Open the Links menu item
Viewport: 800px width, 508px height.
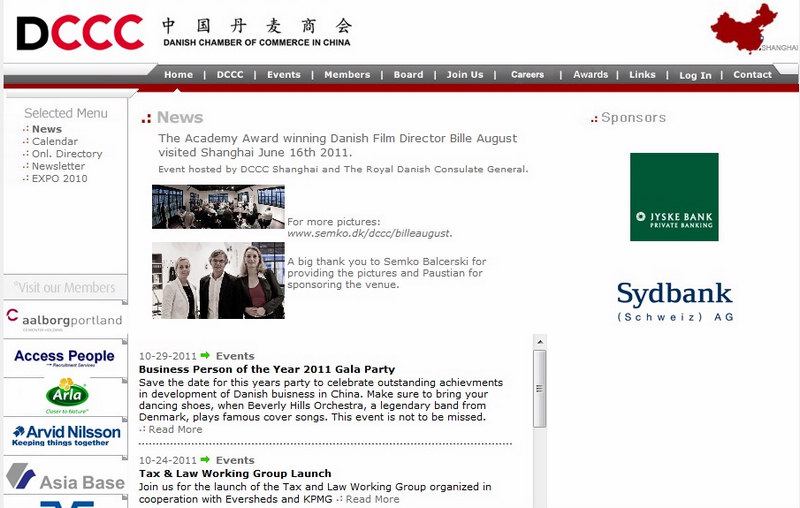pyautogui.click(x=642, y=74)
